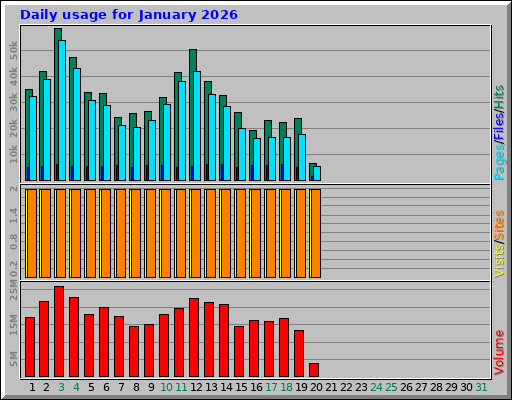Click the title 'Daily usage for January 2026'

(x=129, y=15)
